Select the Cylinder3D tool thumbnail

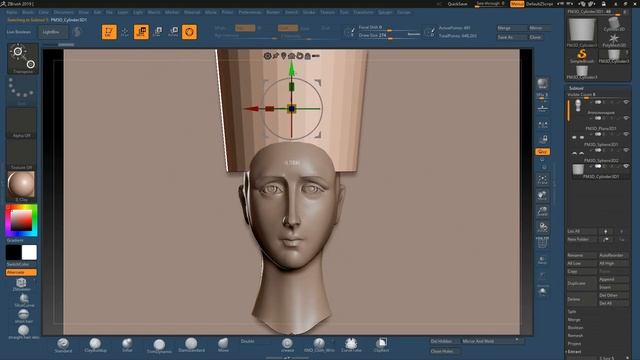(613, 24)
